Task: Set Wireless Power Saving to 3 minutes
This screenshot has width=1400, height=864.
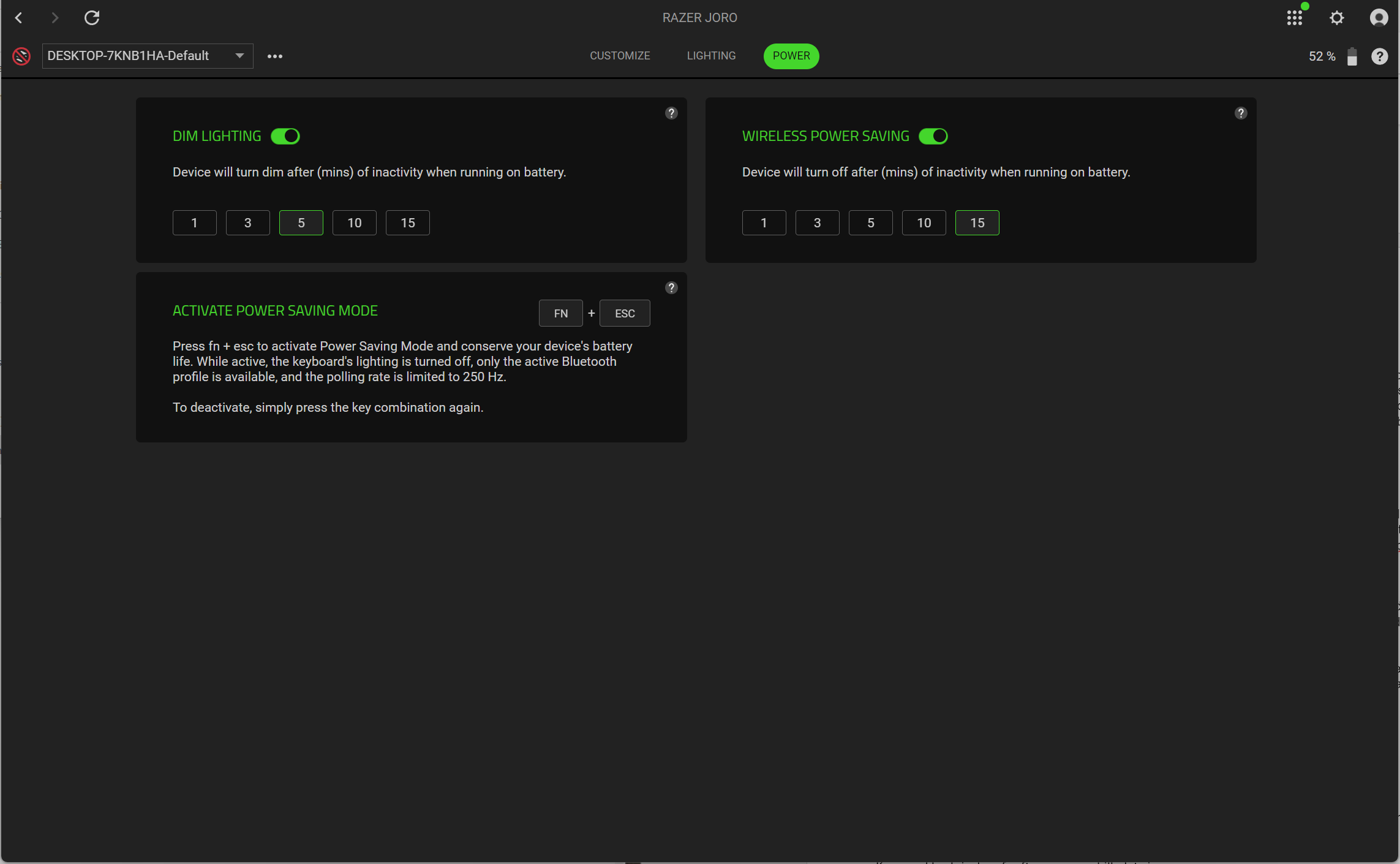Action: [818, 222]
